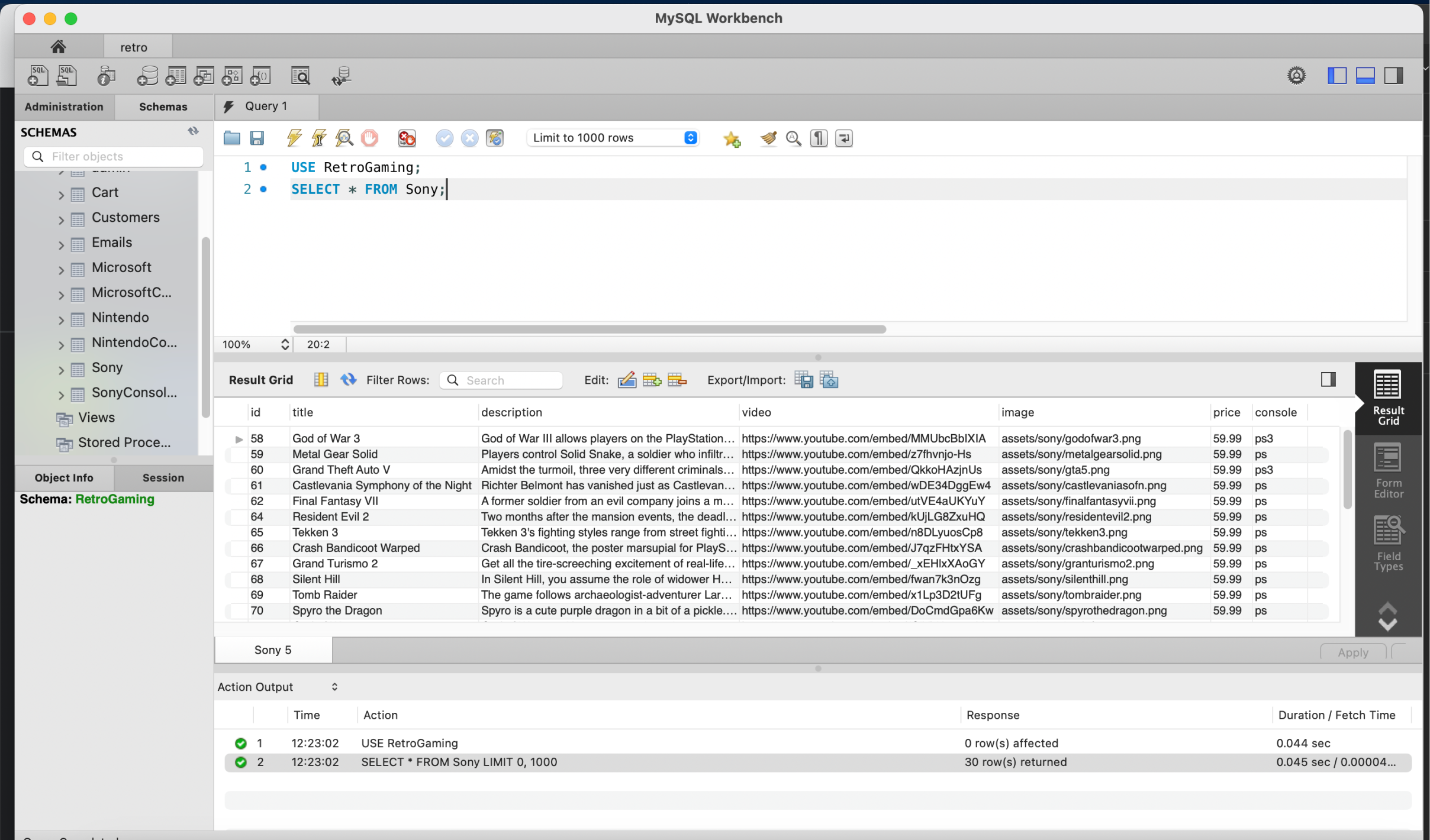This screenshot has height=840, width=1430.
Task: Go to the Home screen tab
Action: 58,47
